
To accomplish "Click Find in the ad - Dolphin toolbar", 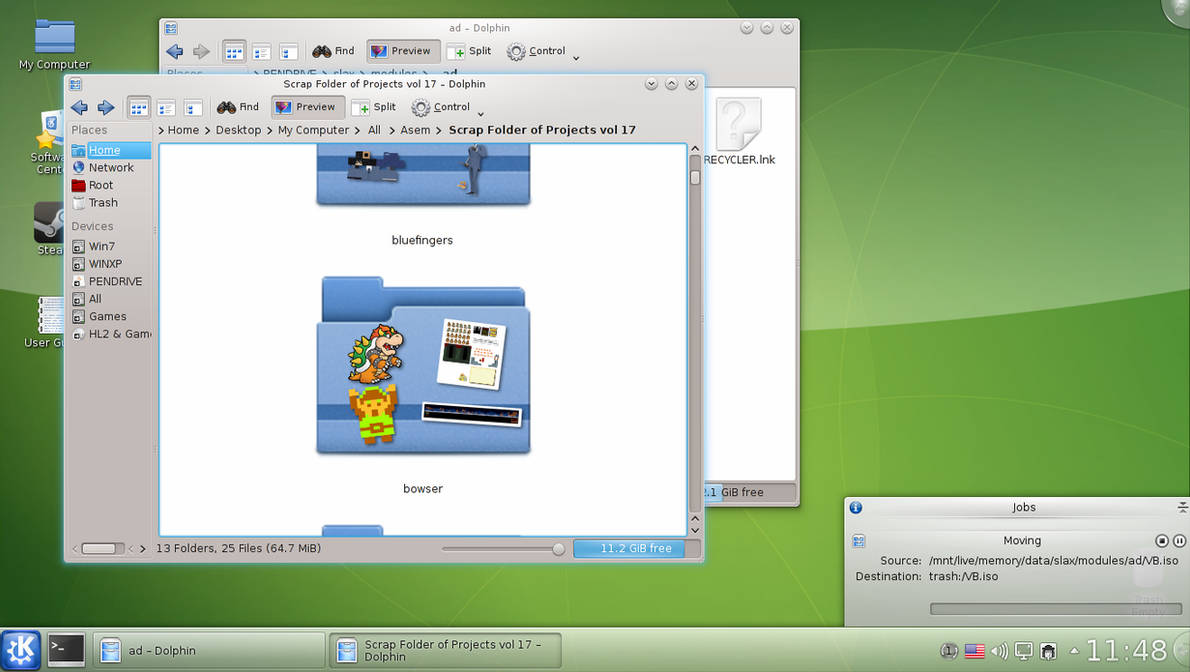I will (333, 51).
